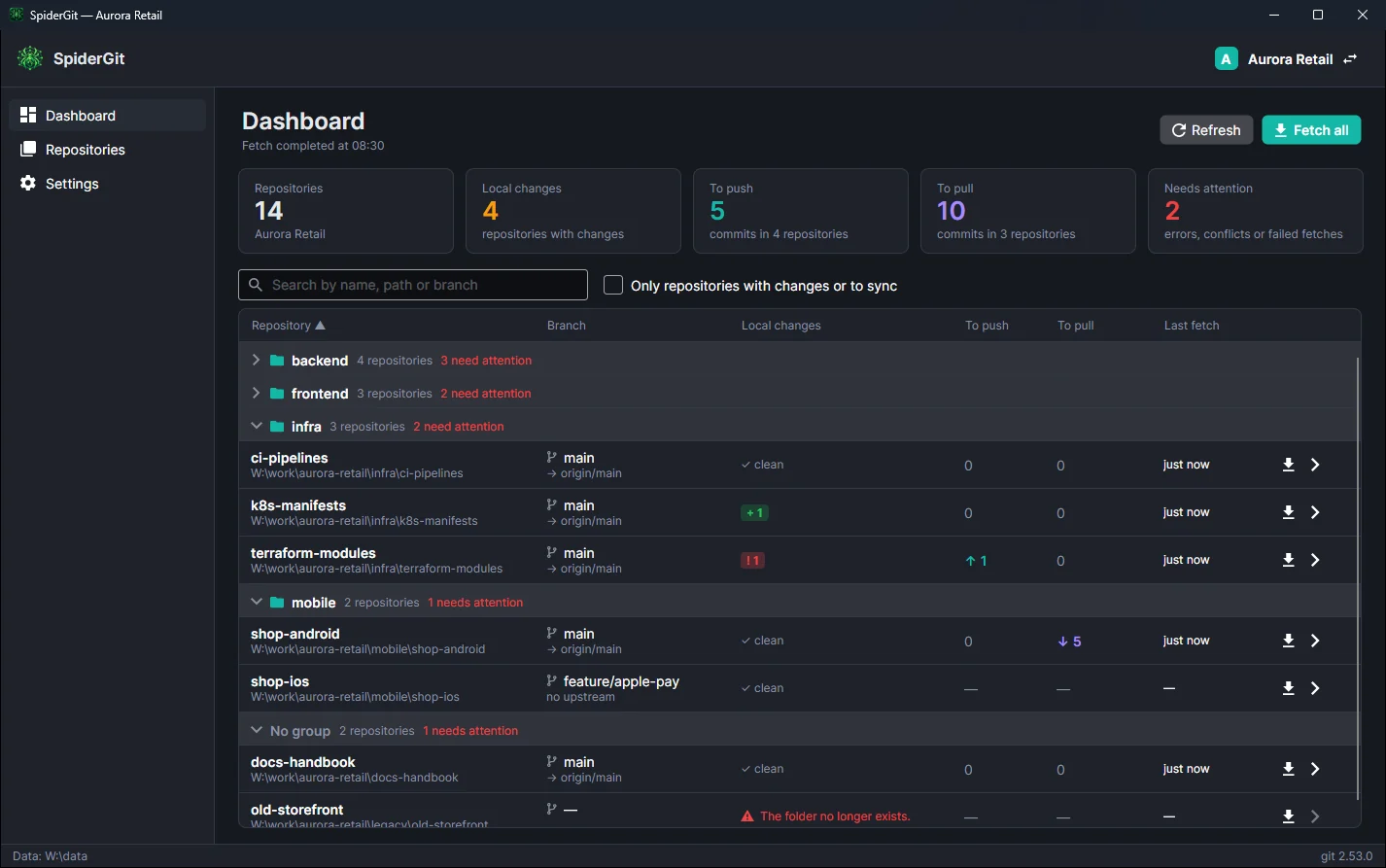1386x868 pixels.
Task: Click the red conflict badge for terraform-modules
Action: tap(752, 560)
